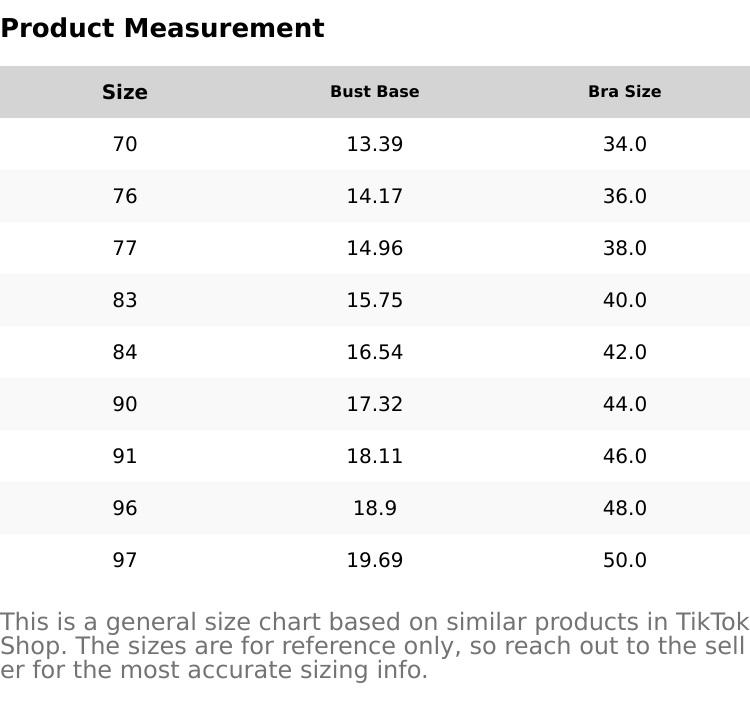Click the 34.0 bra size value
The height and width of the screenshot is (706, 750).
625,144
